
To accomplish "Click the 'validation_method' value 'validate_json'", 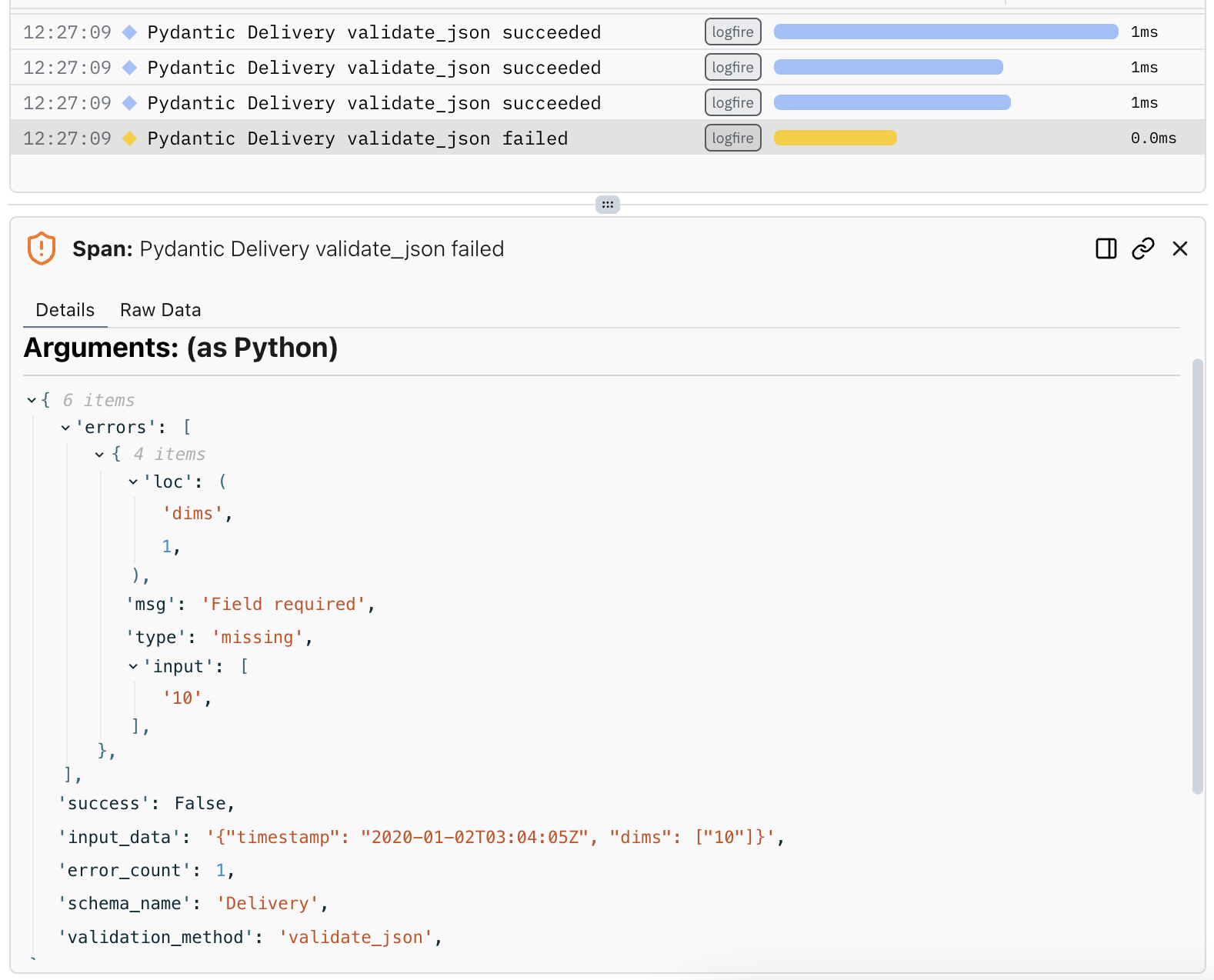I will (x=356, y=938).
